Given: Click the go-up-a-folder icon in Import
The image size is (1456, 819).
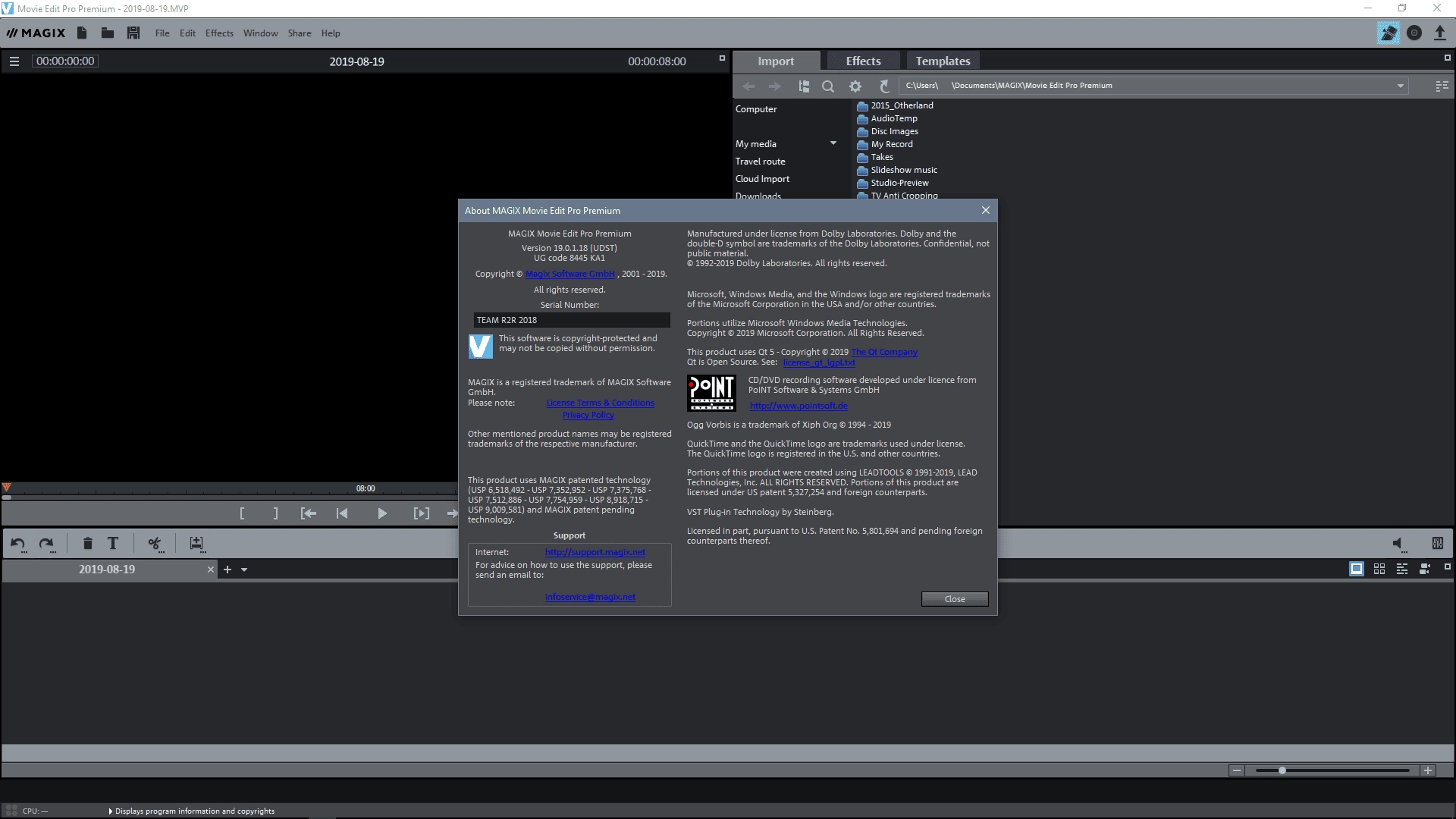Looking at the screenshot, I should coord(883,86).
